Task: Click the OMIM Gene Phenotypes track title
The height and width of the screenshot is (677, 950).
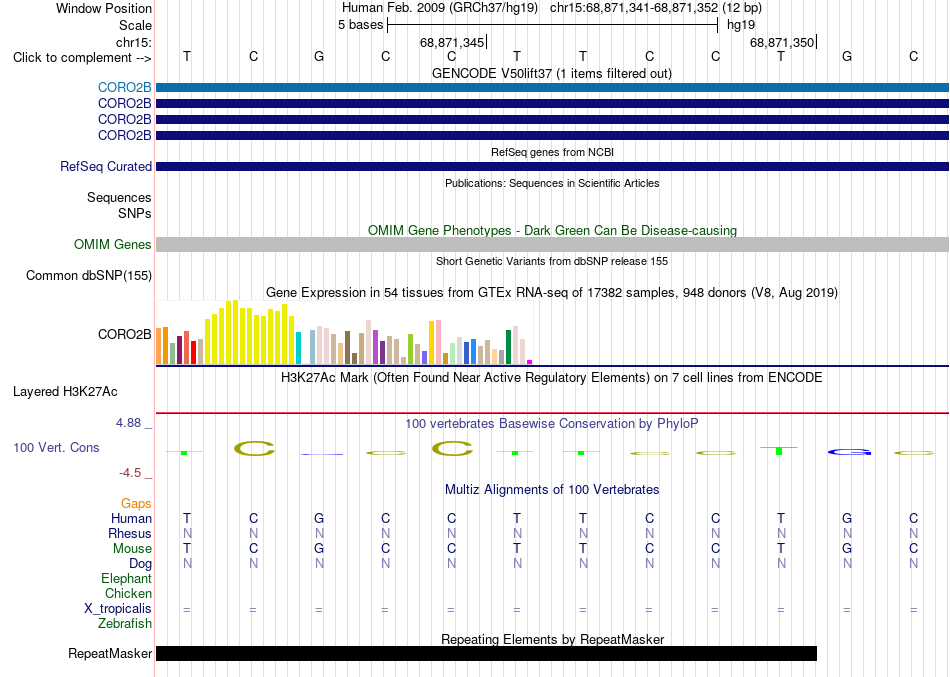Action: click(x=553, y=230)
